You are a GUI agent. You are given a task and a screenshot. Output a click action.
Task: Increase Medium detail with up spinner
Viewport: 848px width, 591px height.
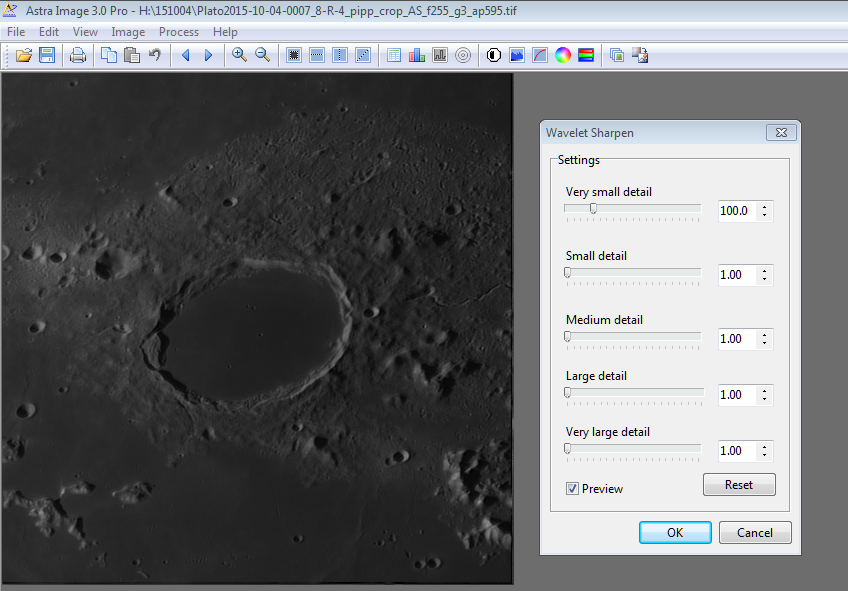coord(765,334)
